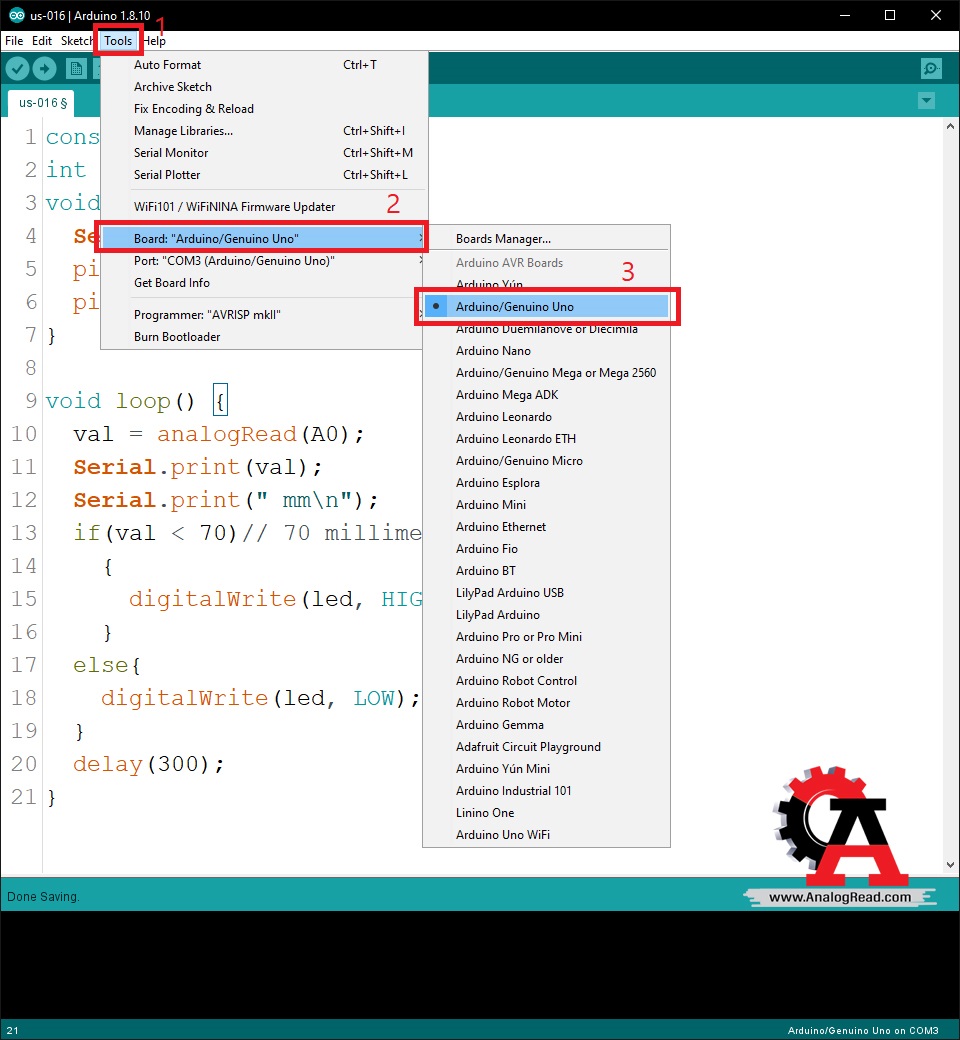
Task: Click the 'delay(300);' code line
Action: 149,764
